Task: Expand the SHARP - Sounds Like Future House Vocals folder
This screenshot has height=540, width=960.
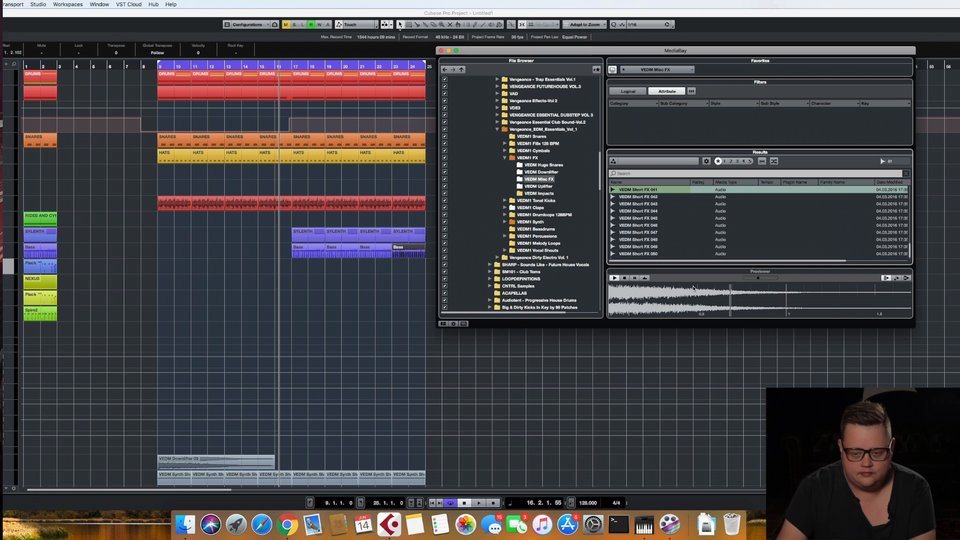Action: (x=490, y=264)
